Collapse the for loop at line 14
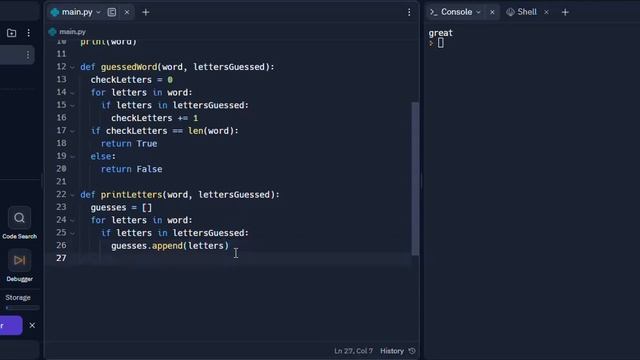 72,93
